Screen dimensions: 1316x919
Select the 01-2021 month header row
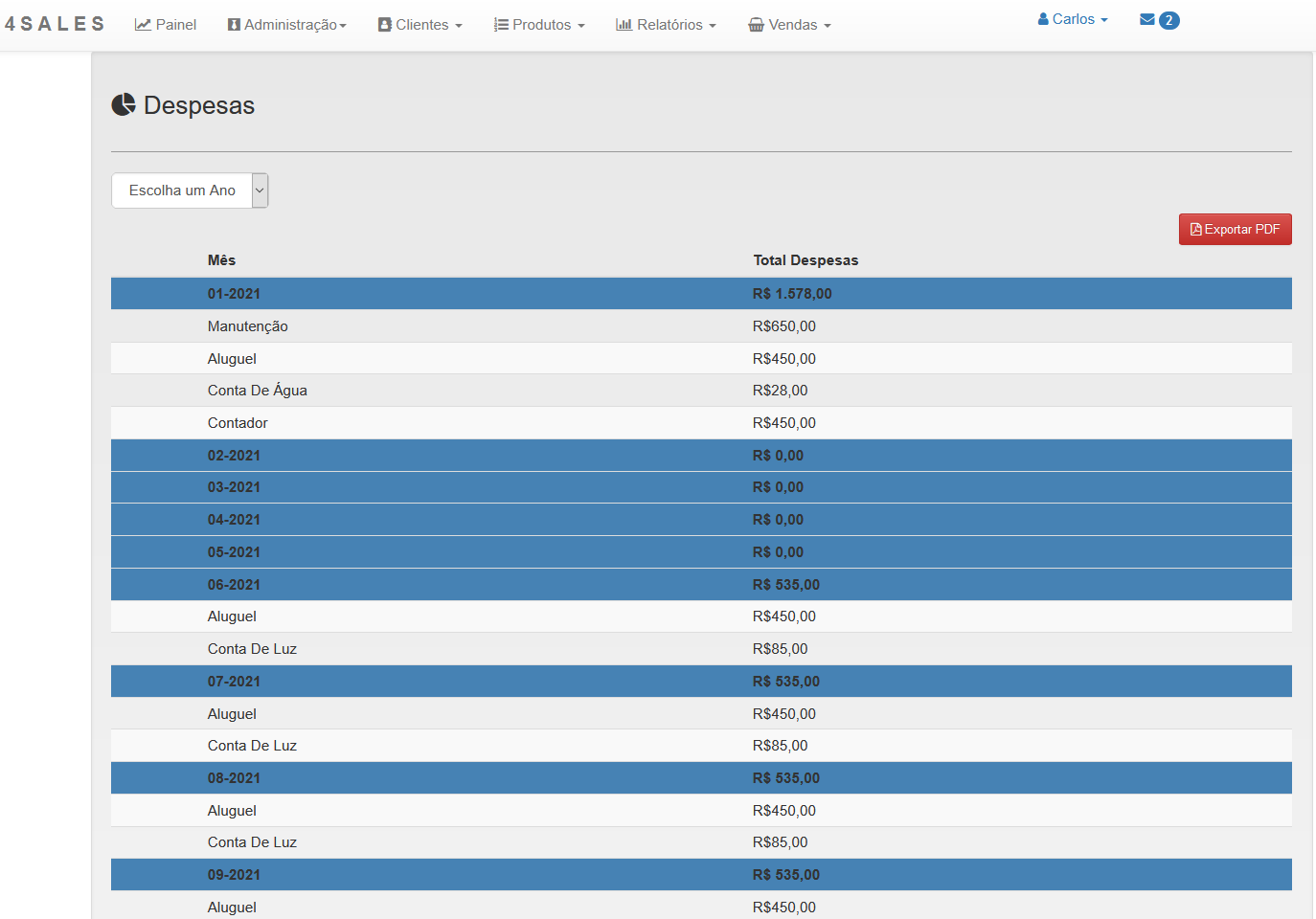tap(234, 294)
